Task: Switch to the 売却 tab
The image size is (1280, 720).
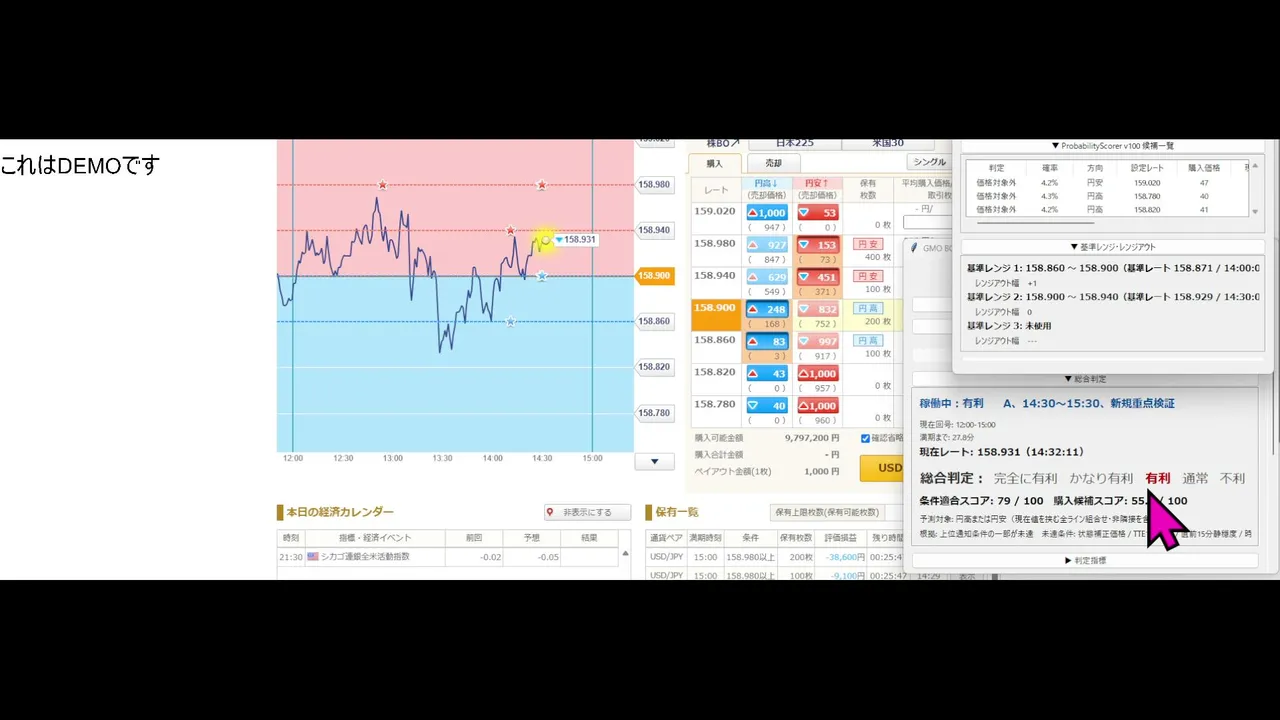Action: click(773, 163)
